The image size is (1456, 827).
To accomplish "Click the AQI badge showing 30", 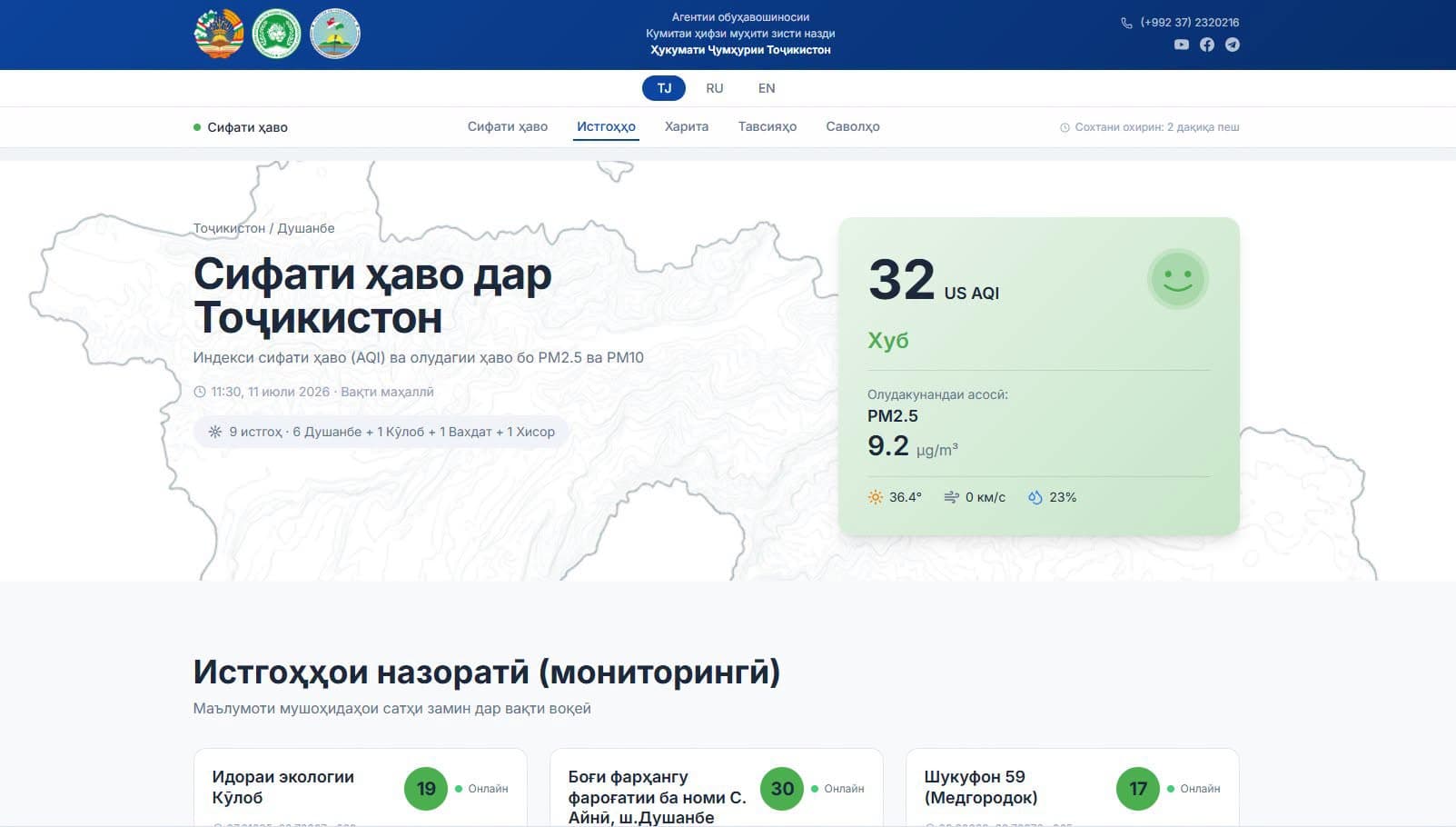I will (x=782, y=789).
